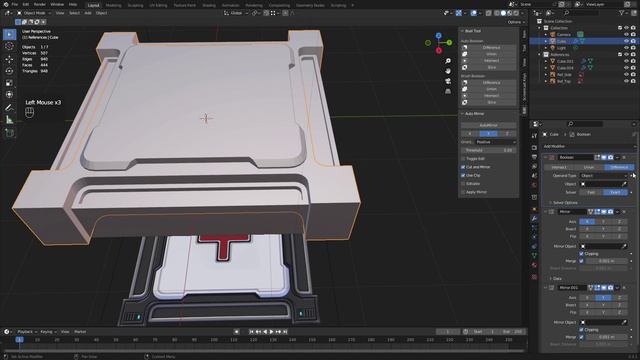Screen dimensions: 640x360
Task: Toggle the Apply Mirror checkbox
Action: (463, 192)
